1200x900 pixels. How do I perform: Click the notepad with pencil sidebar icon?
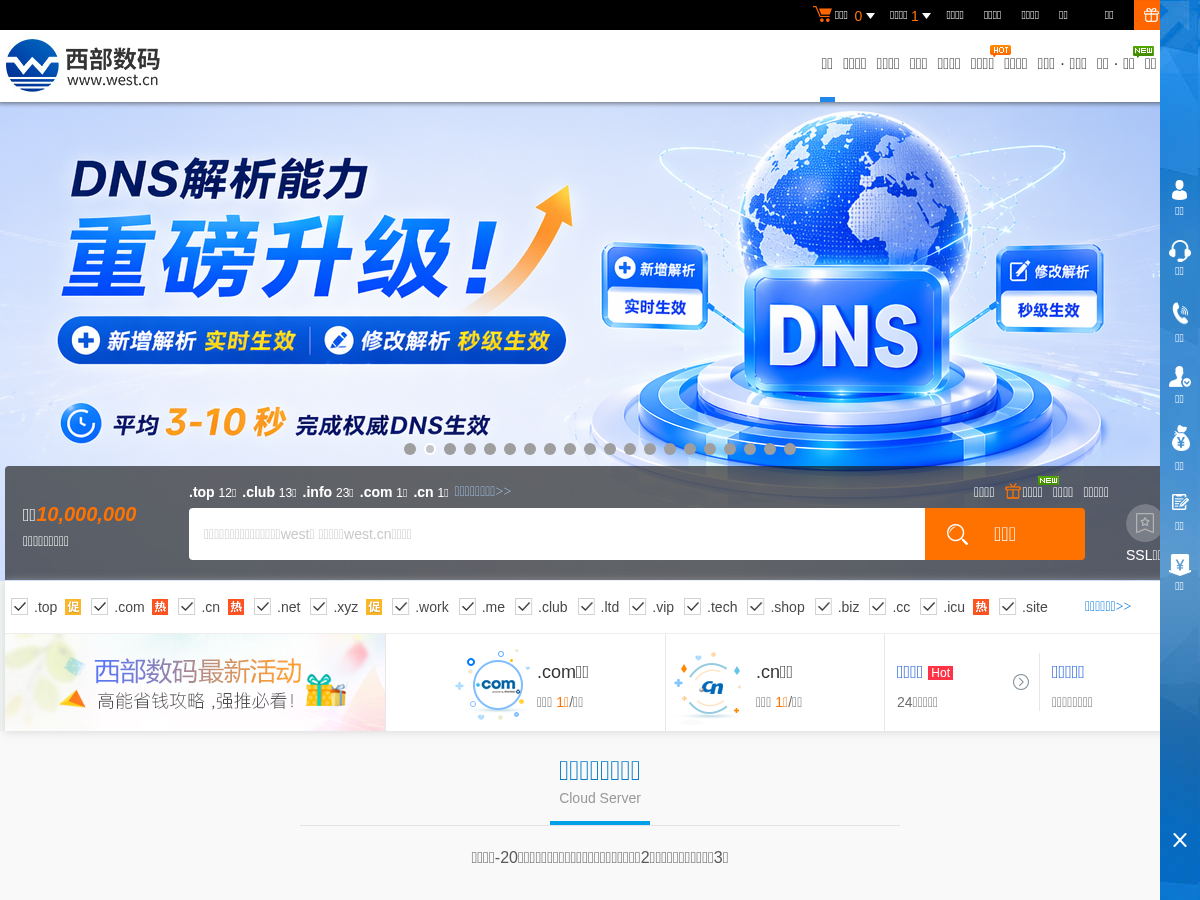coord(1179,502)
